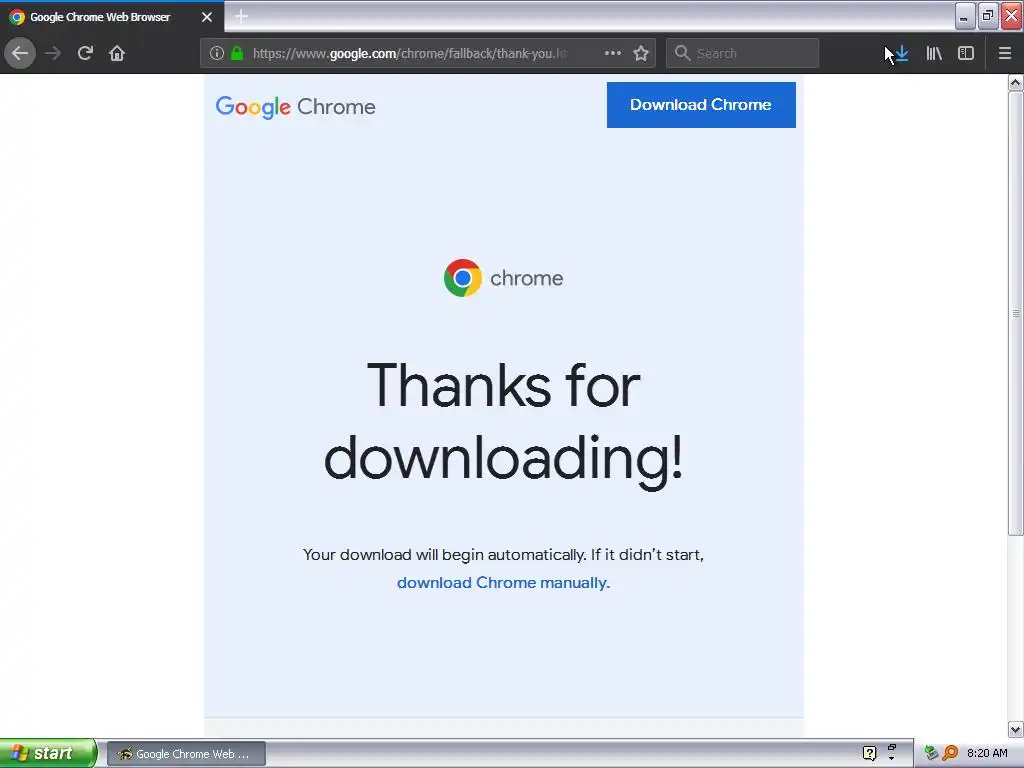
Task: Show site information icon in address bar
Action: pyautogui.click(x=217, y=54)
